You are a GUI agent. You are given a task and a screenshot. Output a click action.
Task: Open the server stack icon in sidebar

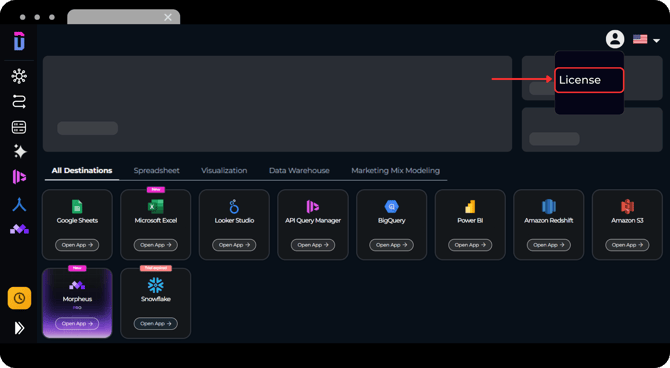pyautogui.click(x=19, y=127)
